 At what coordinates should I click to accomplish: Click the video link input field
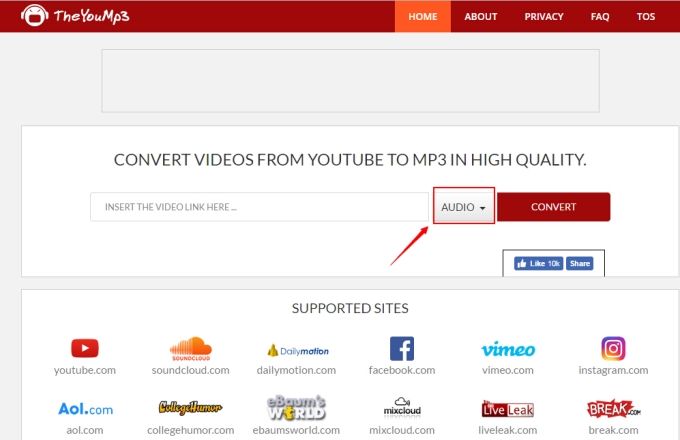(x=259, y=207)
